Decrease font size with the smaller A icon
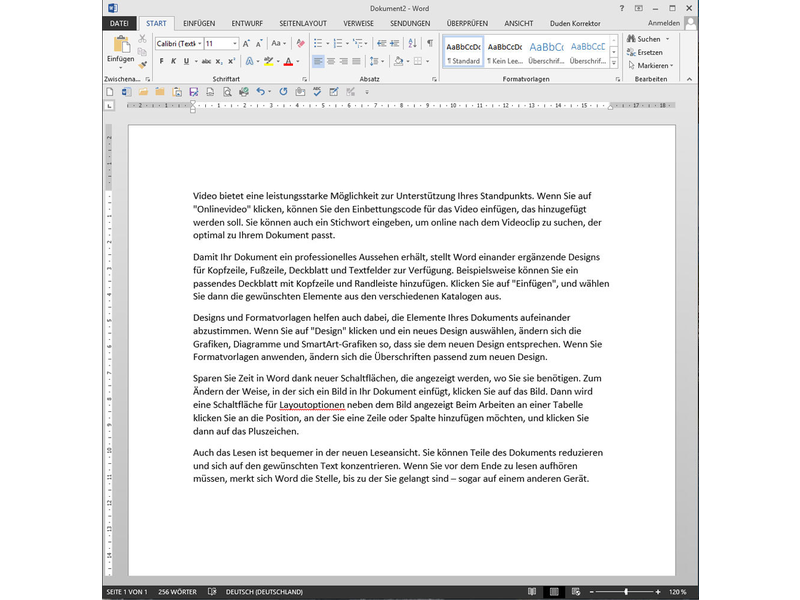The height and width of the screenshot is (600, 800). 259,44
